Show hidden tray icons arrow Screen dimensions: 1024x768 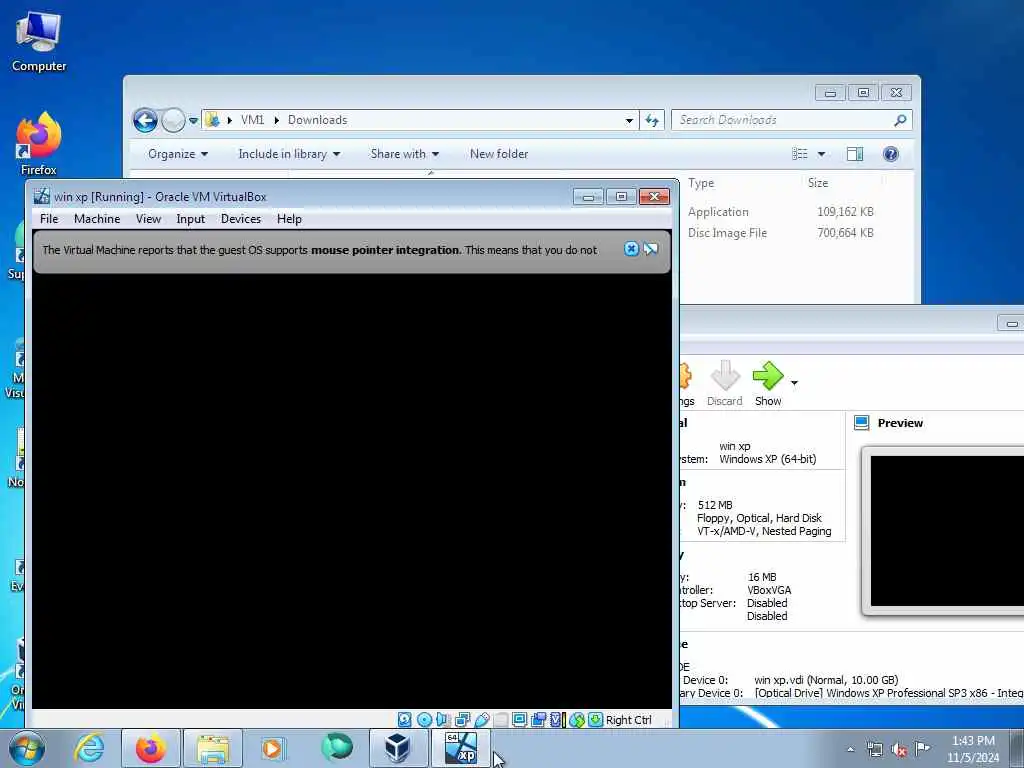pyautogui.click(x=850, y=749)
